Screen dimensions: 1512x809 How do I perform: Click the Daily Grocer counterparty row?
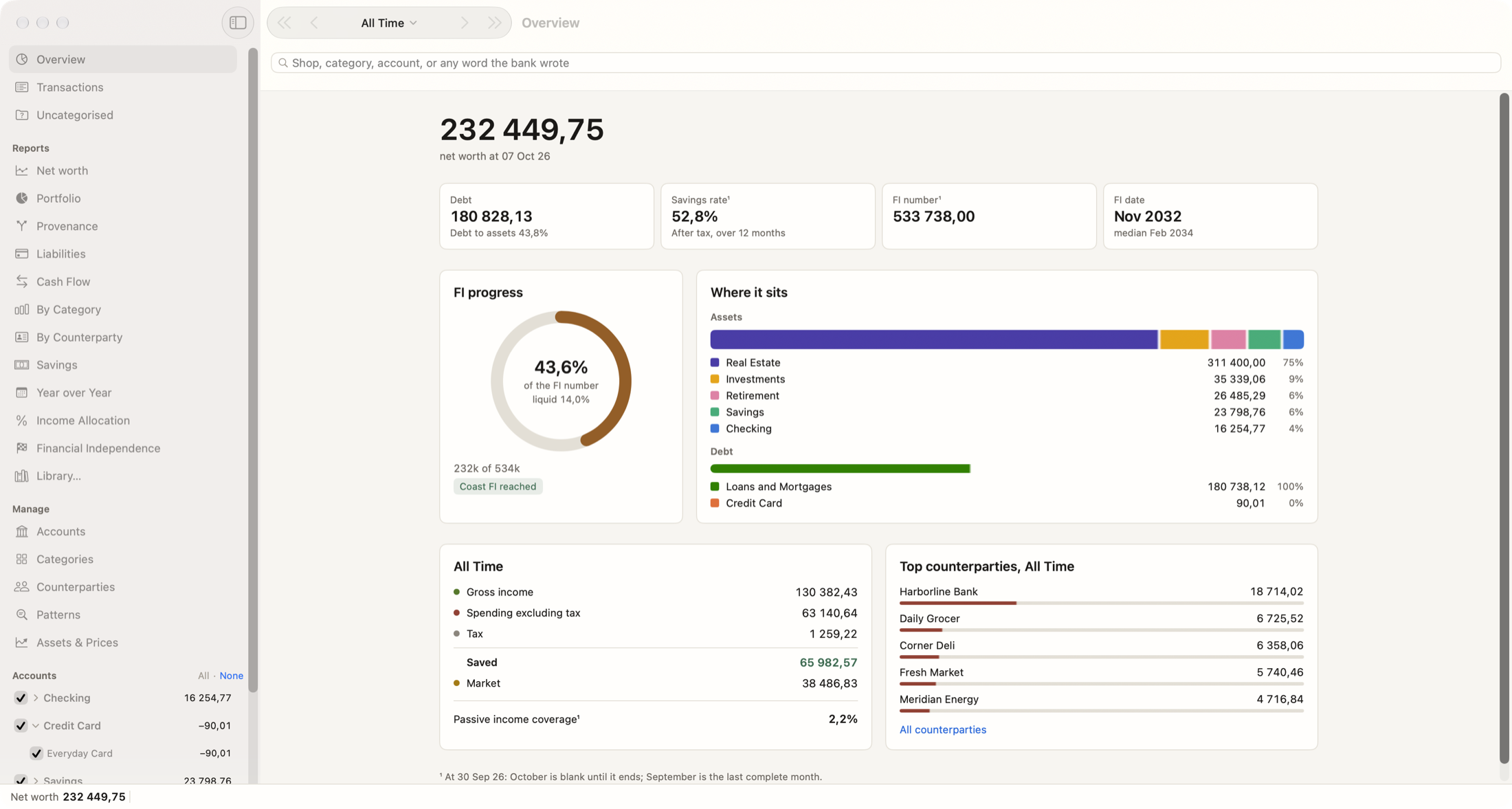pyautogui.click(x=1101, y=623)
